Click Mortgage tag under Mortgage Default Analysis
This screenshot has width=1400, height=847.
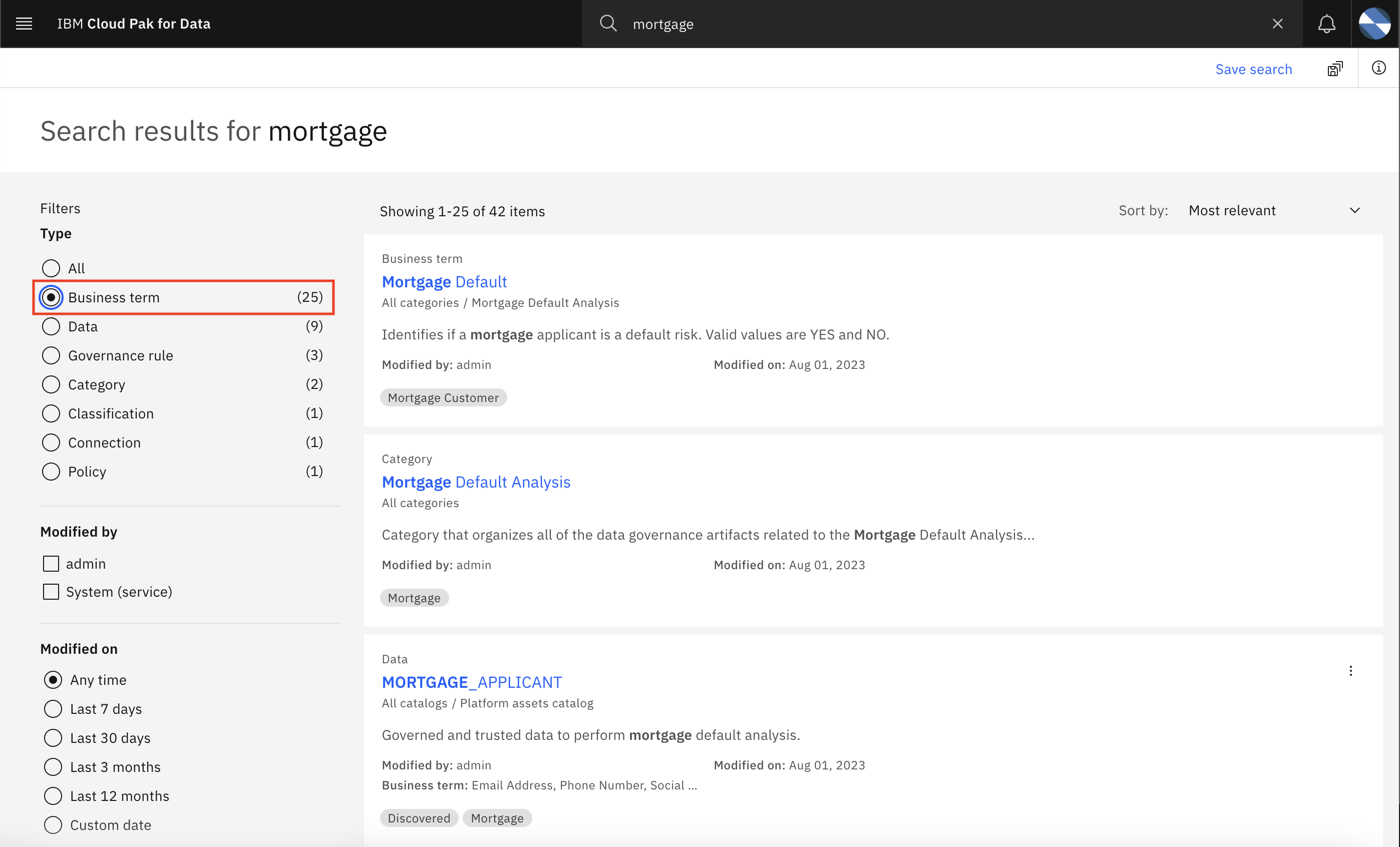414,598
